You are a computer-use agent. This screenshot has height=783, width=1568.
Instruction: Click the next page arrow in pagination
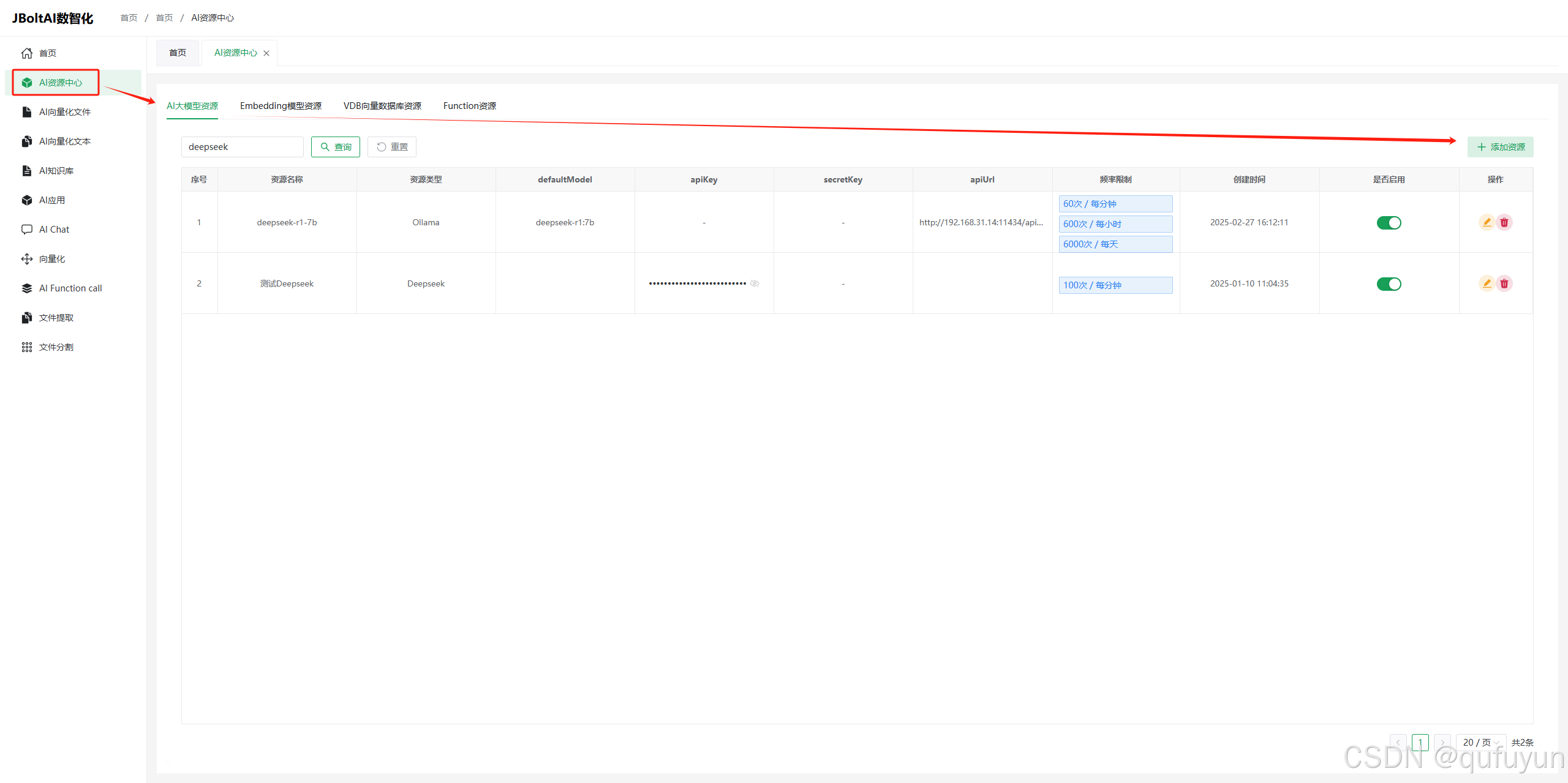tap(1442, 743)
